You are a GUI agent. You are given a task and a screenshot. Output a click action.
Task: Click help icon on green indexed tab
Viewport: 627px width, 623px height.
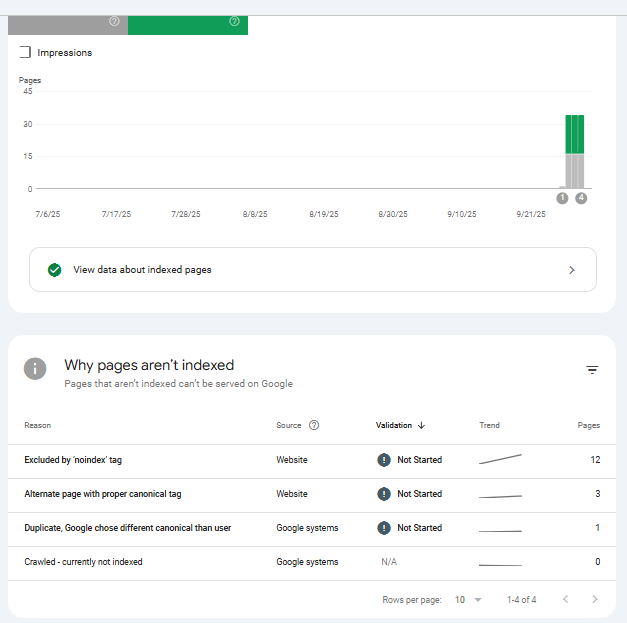[234, 21]
